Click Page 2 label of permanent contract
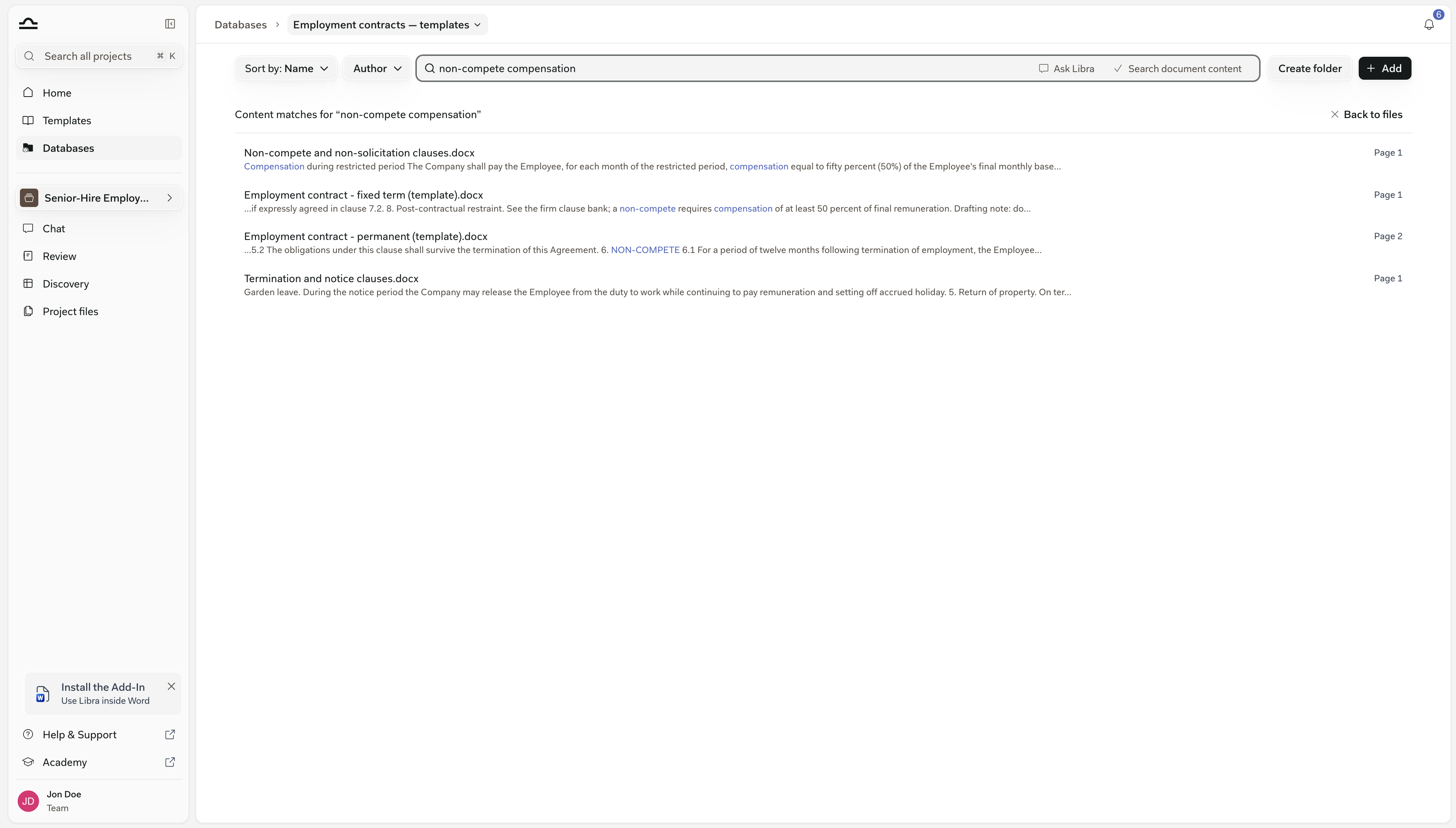Viewport: 1456px width, 828px height. [x=1388, y=236]
